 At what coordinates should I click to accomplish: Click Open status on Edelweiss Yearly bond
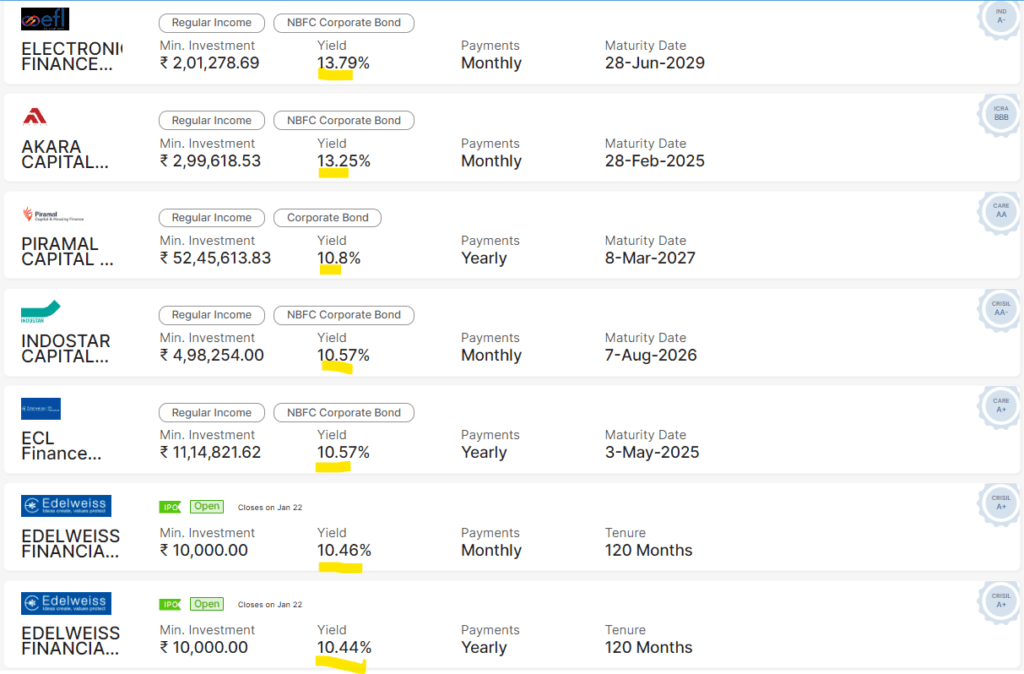[207, 604]
